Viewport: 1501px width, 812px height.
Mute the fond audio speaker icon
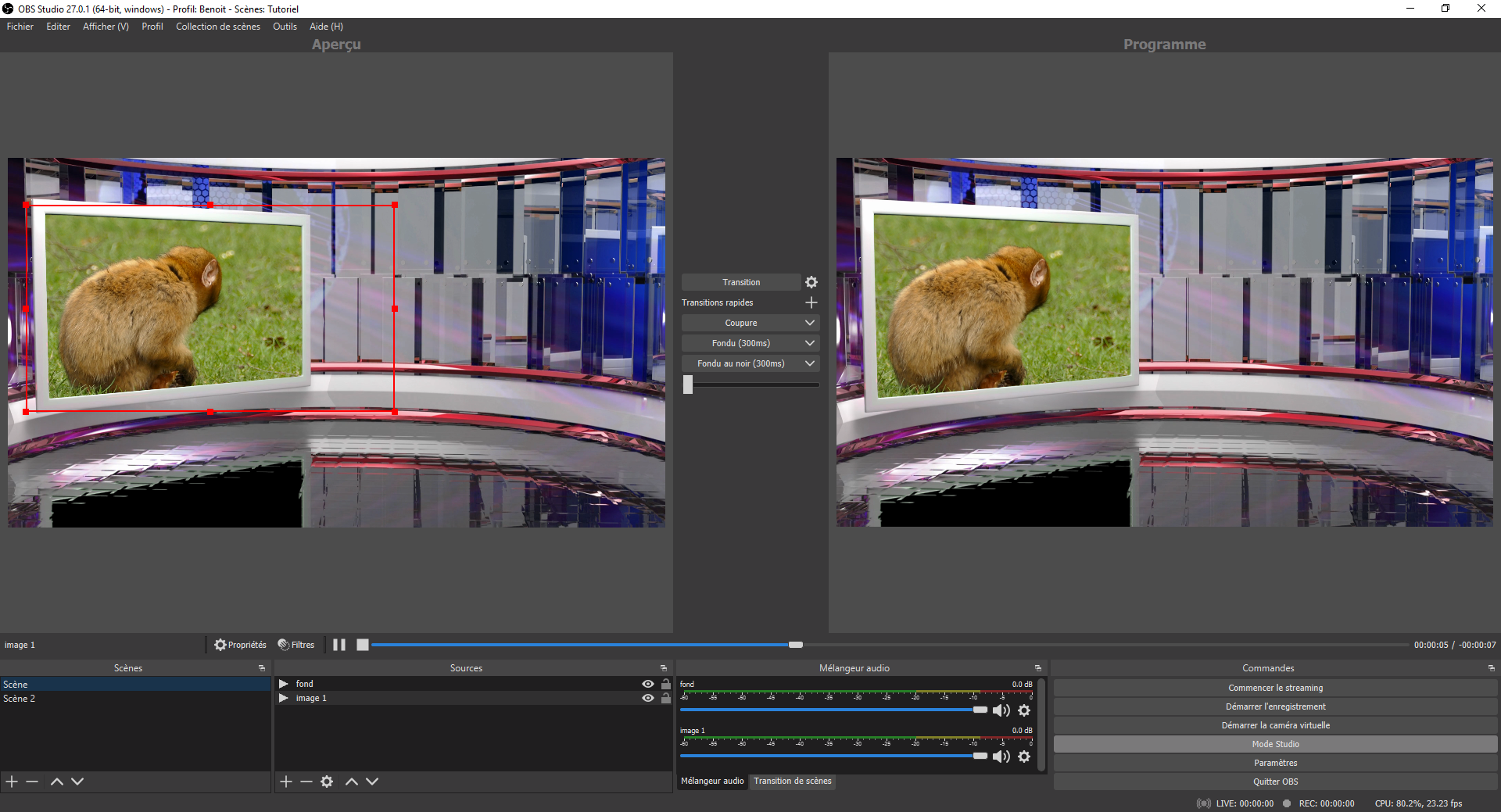[1001, 710]
